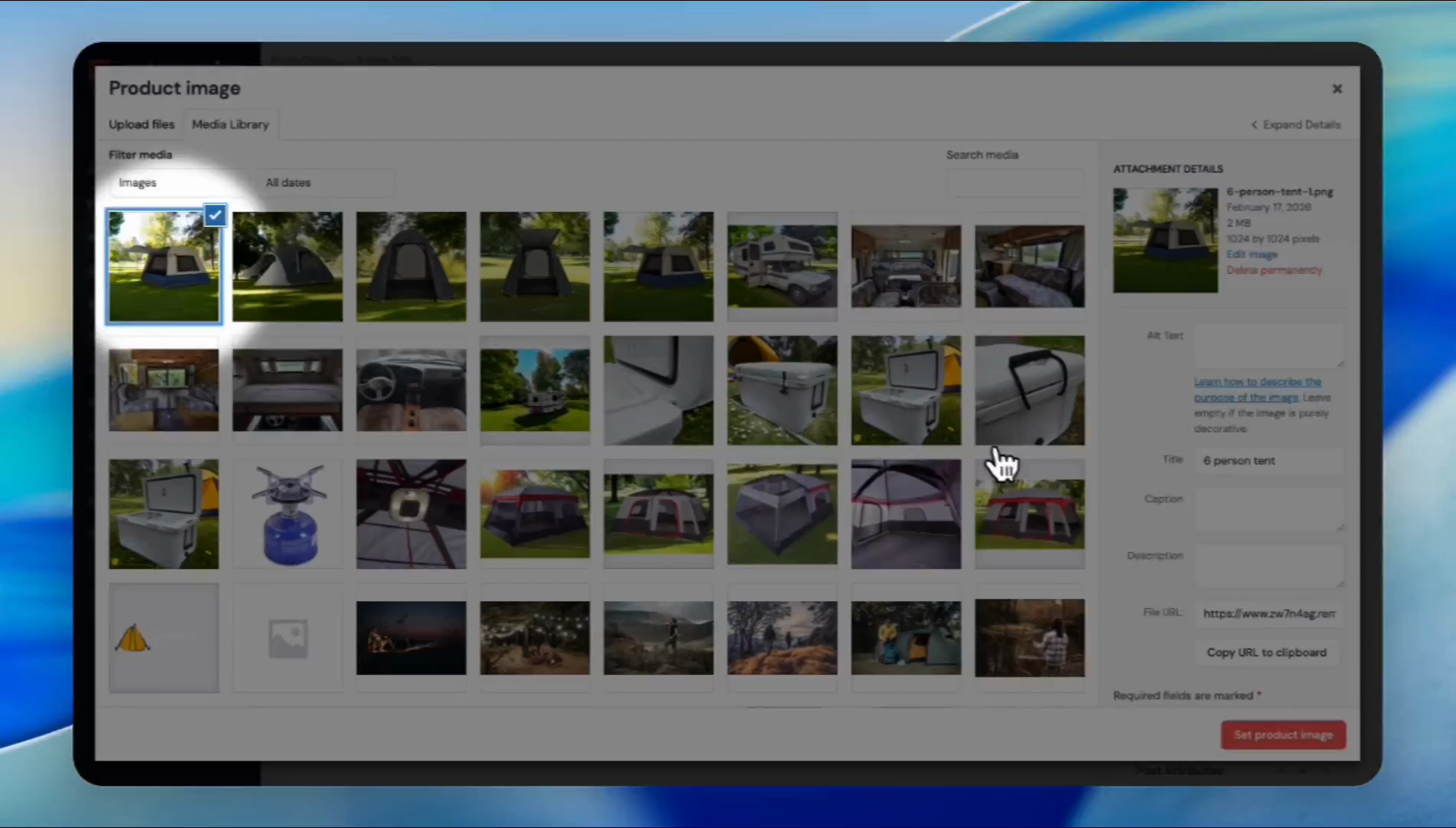Click Delete permanently link
The image size is (1456, 828).
click(1274, 270)
